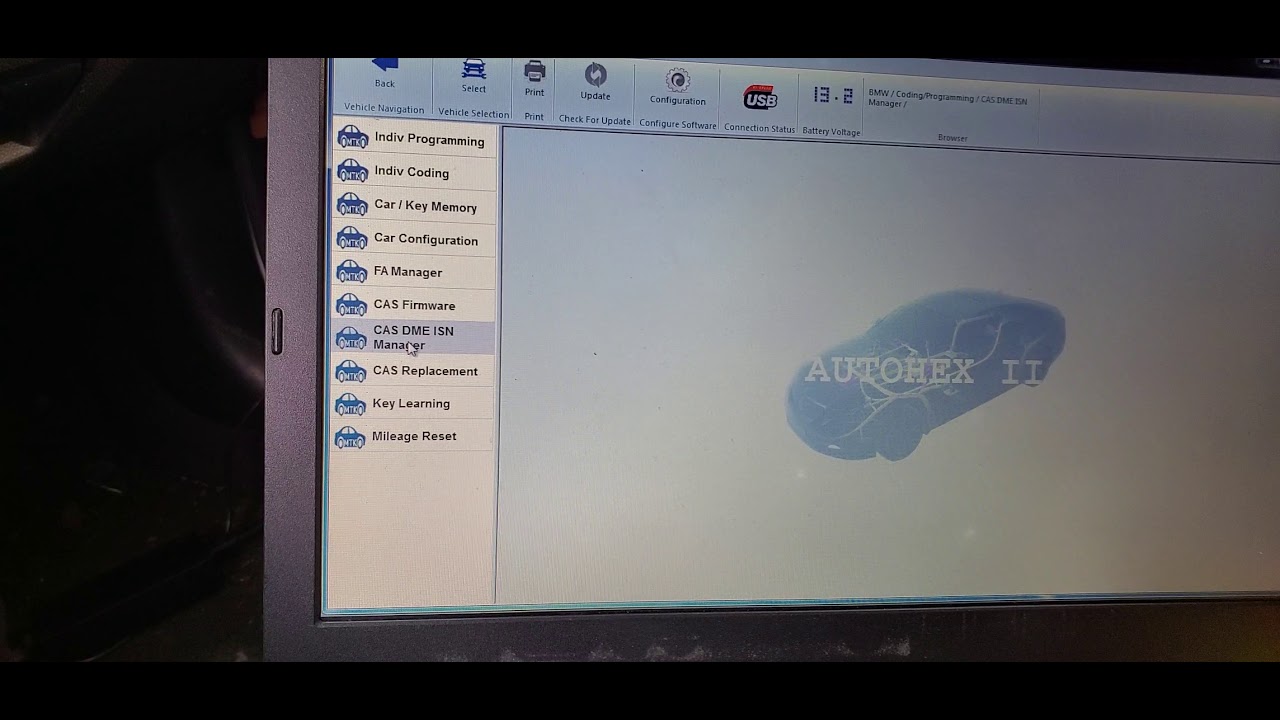Click the Select vehicle car icon

click(474, 69)
